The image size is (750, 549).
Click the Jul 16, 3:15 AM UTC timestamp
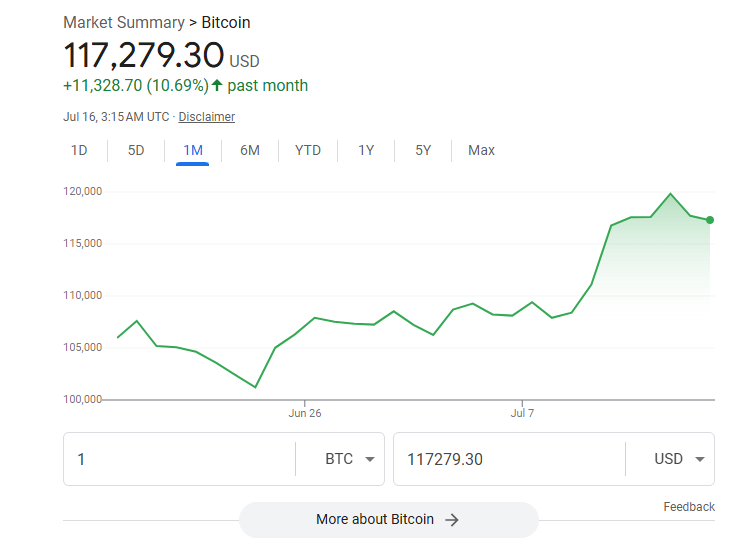point(116,117)
